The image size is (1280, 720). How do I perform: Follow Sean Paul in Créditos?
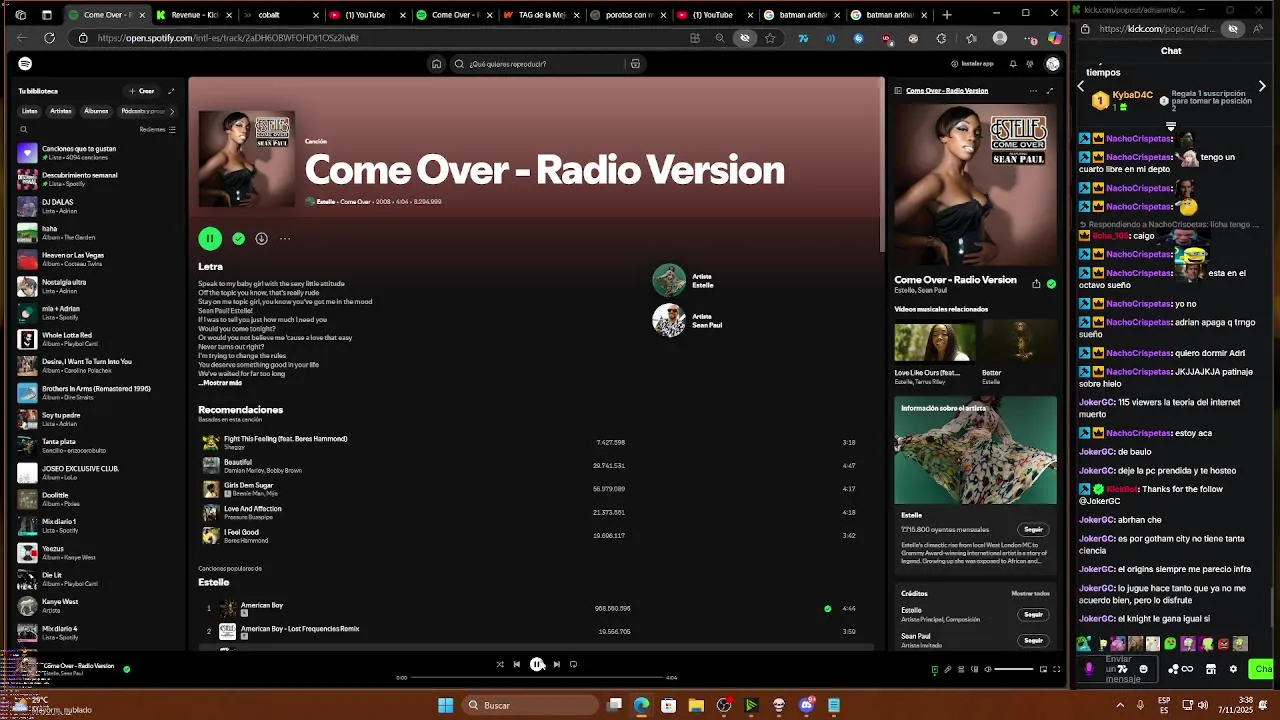tap(1033, 640)
